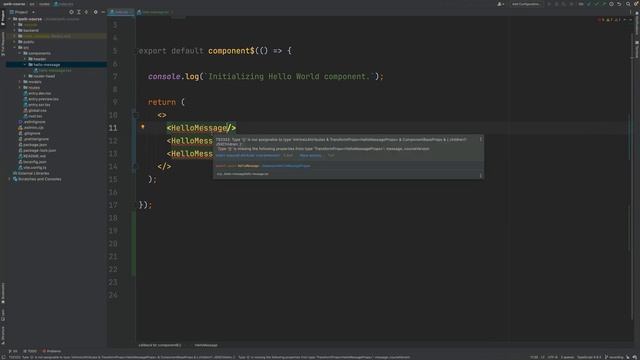Click the Debug bug icon in toolbar
Viewport: 640px width, 360px height.
pos(556,4)
